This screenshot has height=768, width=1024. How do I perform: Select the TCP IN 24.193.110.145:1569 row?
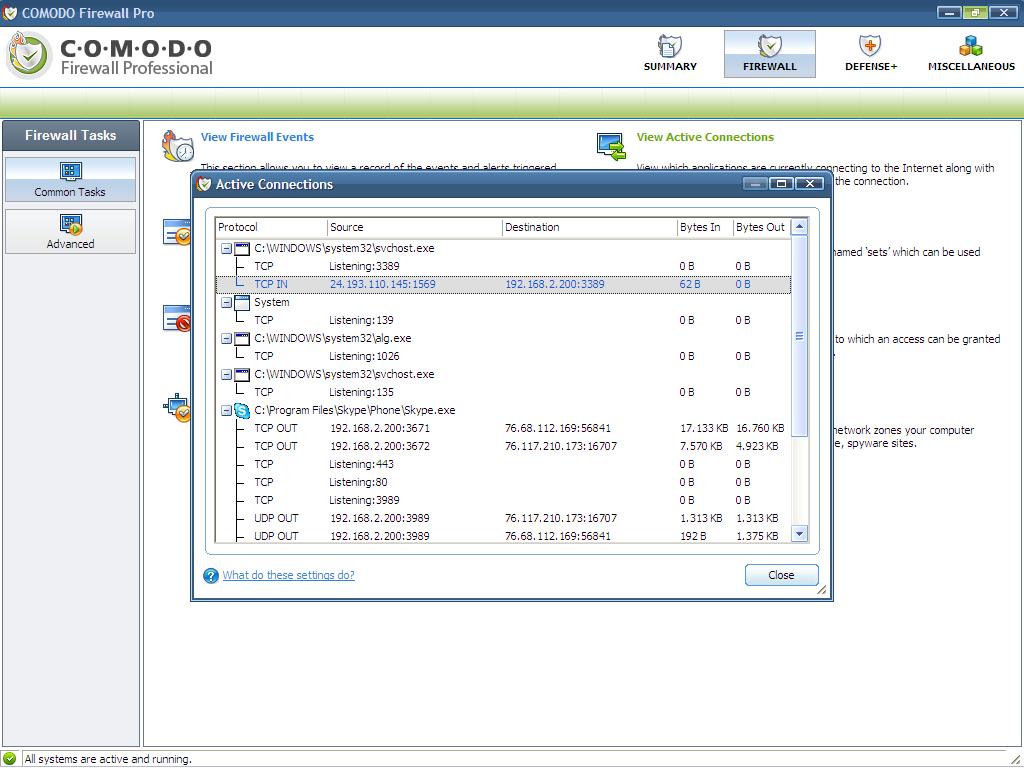503,284
